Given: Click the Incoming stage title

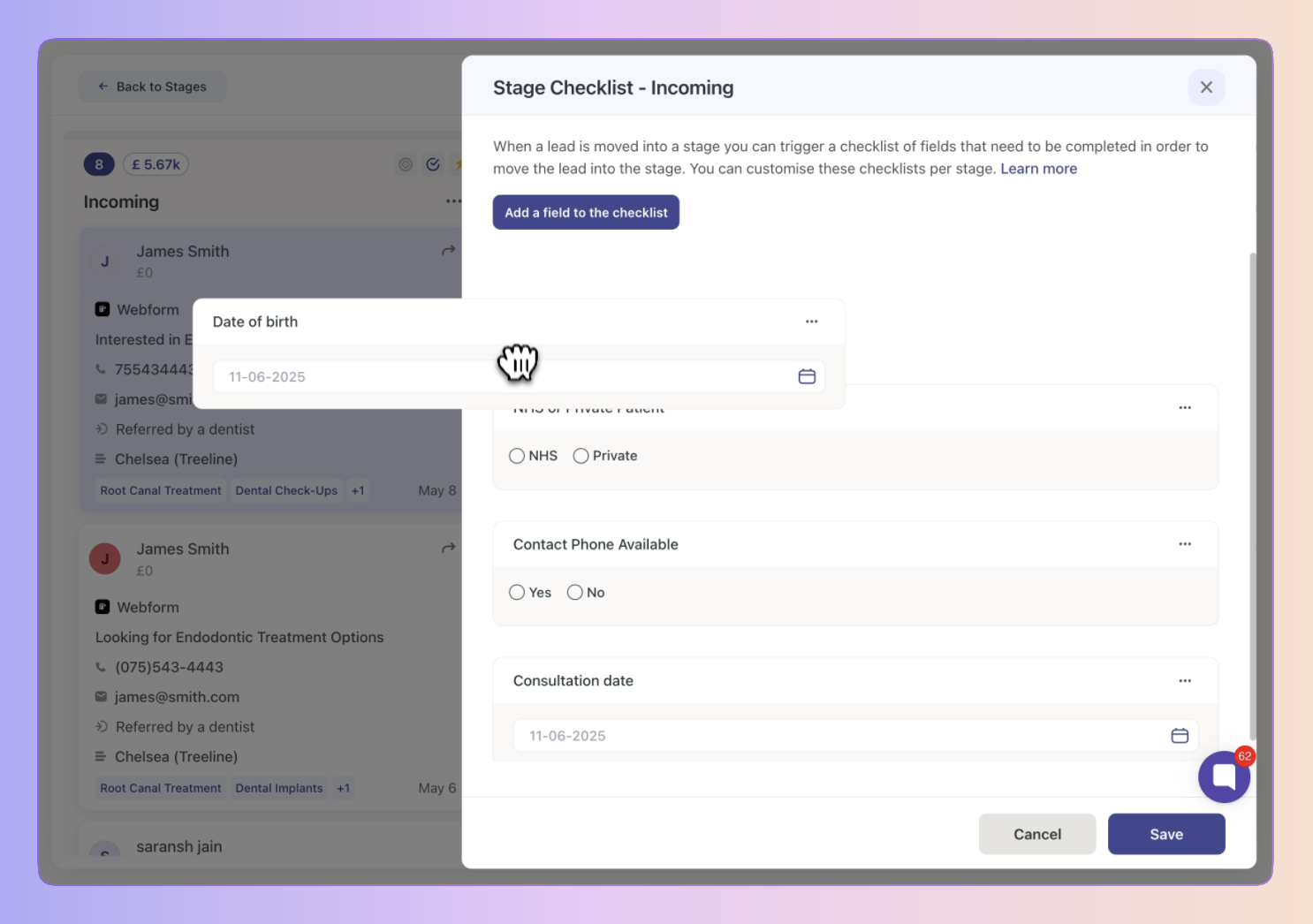Looking at the screenshot, I should point(121,201).
